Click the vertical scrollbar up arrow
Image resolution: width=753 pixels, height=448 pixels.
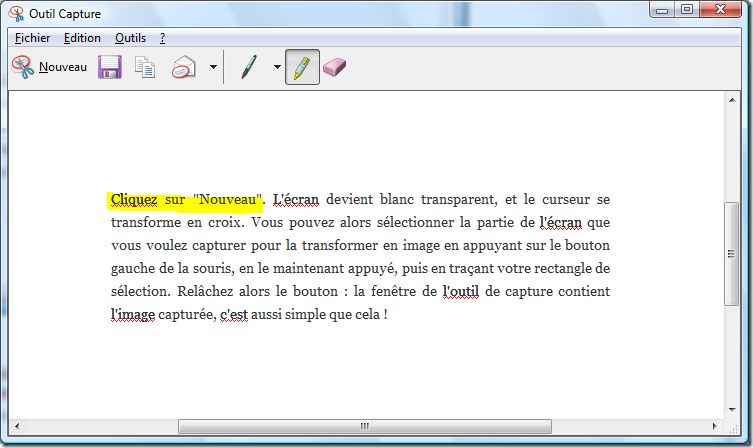[732, 100]
